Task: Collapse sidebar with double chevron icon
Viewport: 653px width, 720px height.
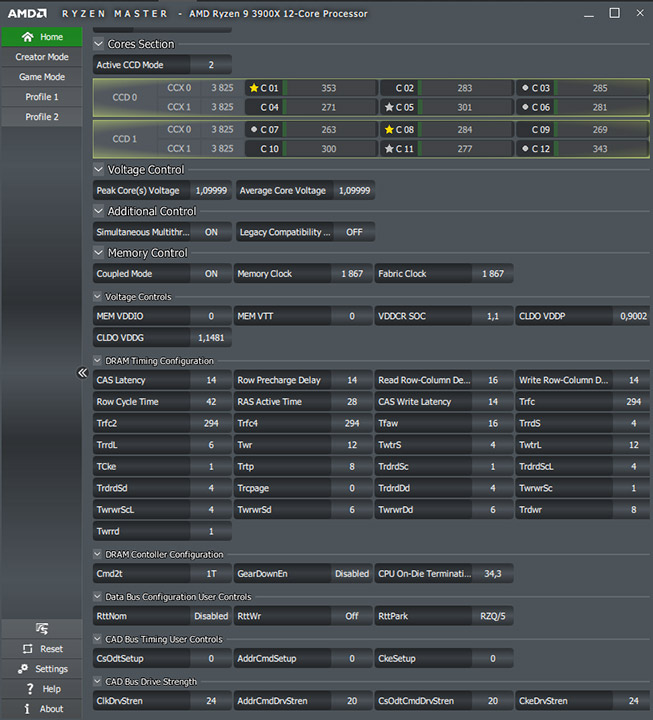Action: click(x=82, y=372)
